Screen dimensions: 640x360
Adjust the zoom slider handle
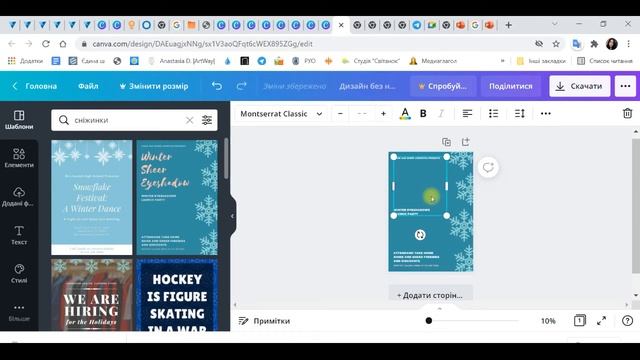pyautogui.click(x=429, y=321)
